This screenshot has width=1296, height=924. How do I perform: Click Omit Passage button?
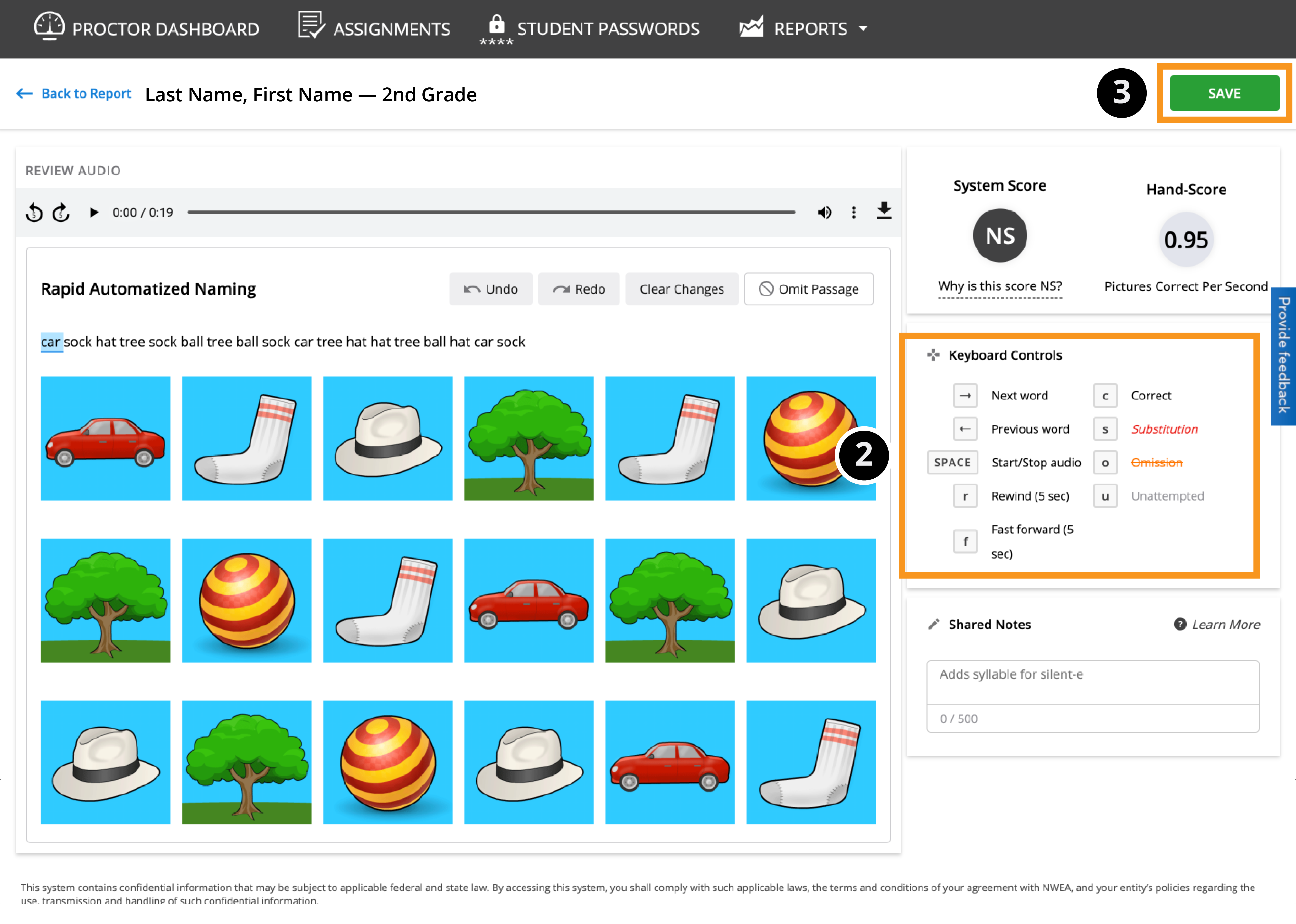point(808,289)
